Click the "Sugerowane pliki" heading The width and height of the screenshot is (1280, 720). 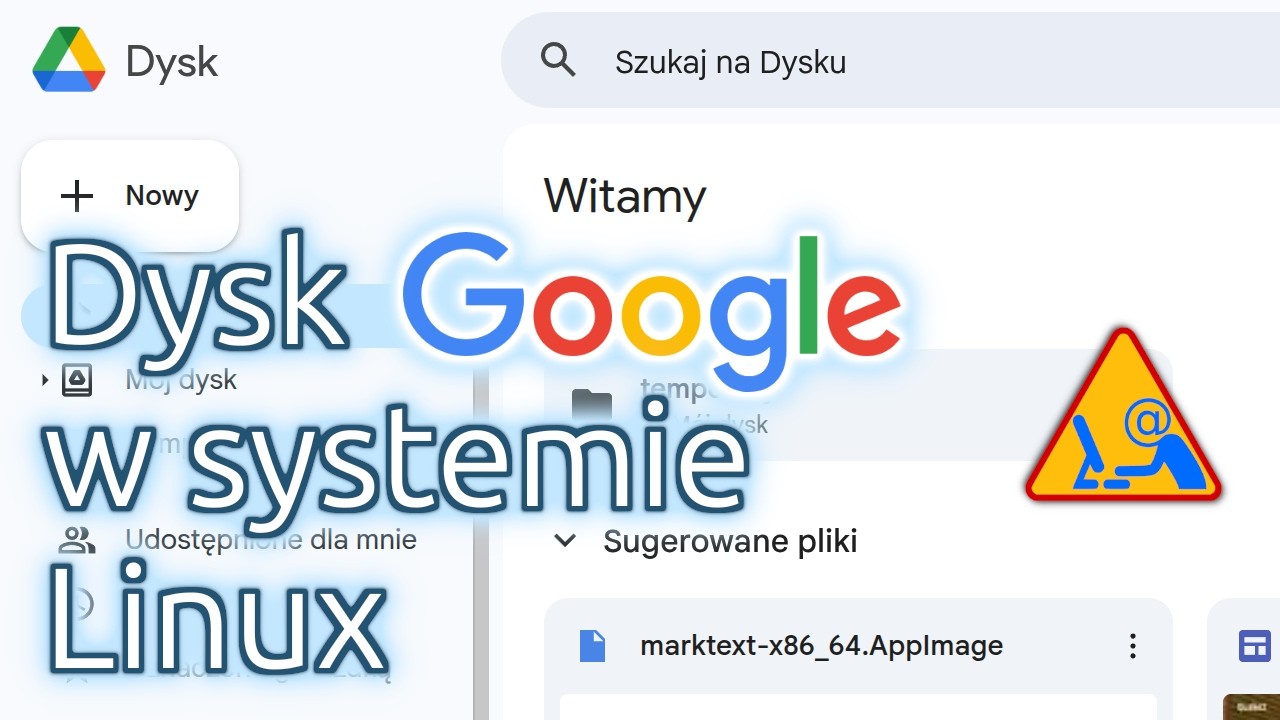coord(730,542)
